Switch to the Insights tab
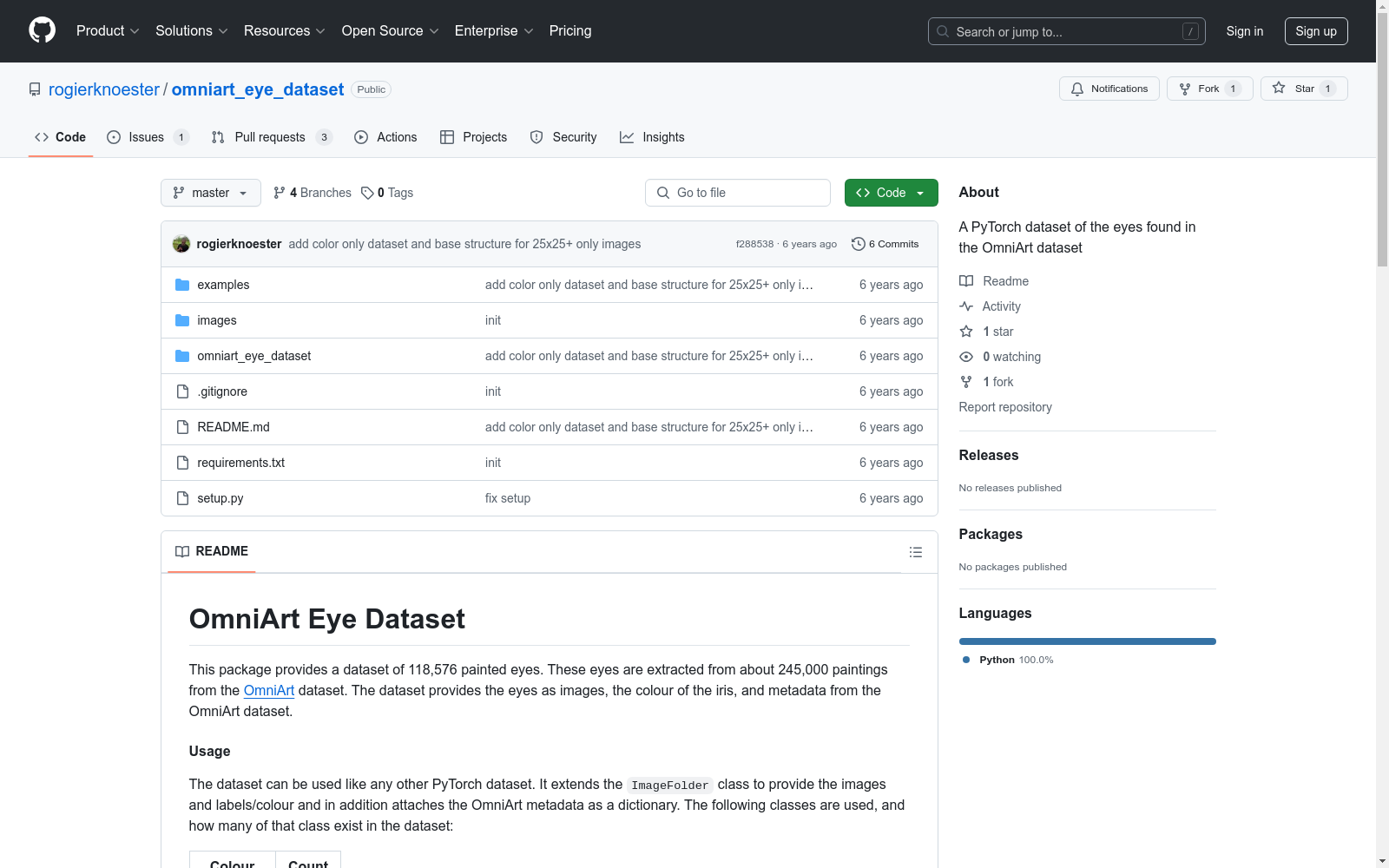The height and width of the screenshot is (868, 1389). coord(652,137)
